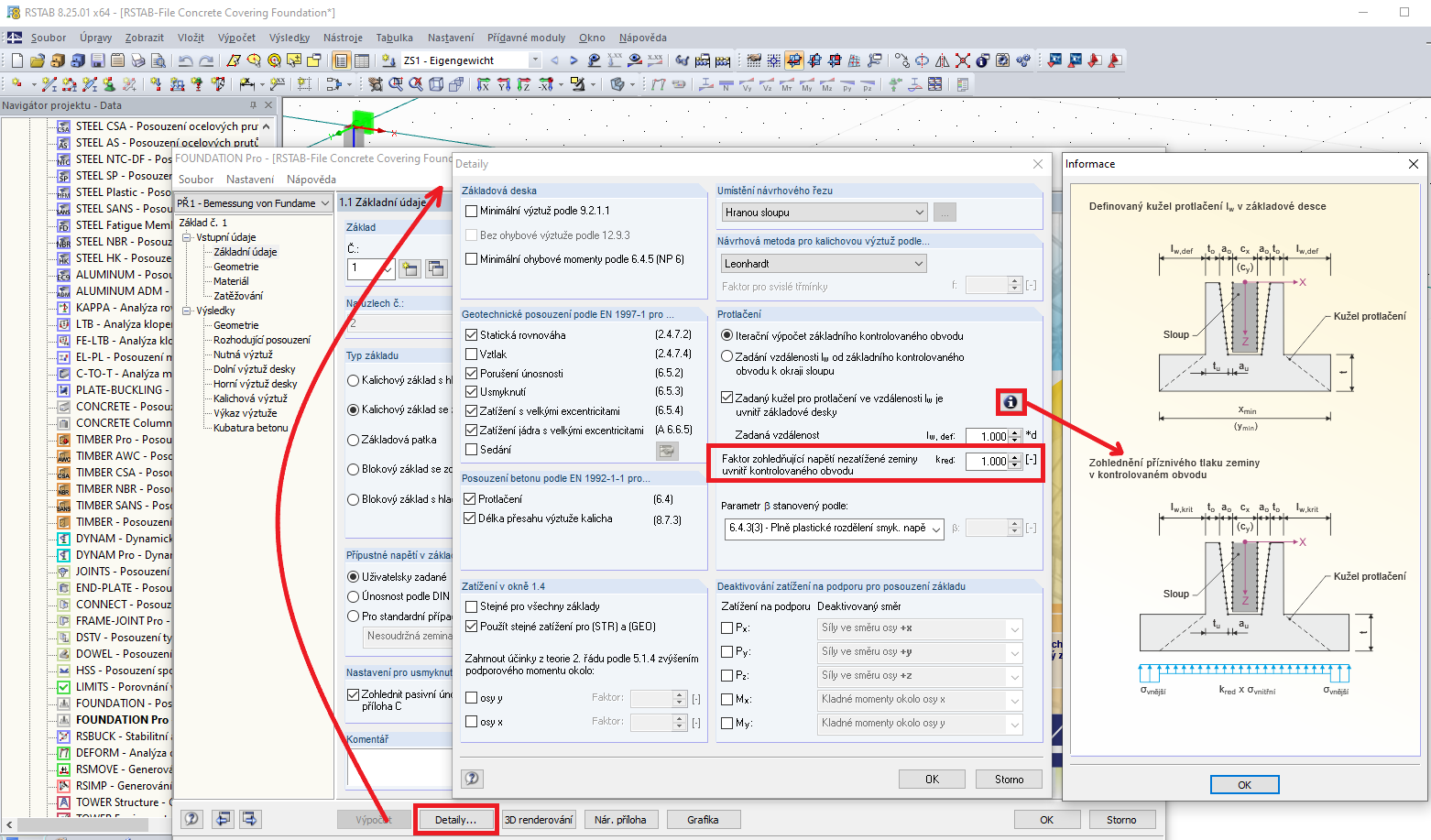Screen dimensions: 1431x840
Task: Check the Sedání checkbox
Action: pyautogui.click(x=471, y=450)
